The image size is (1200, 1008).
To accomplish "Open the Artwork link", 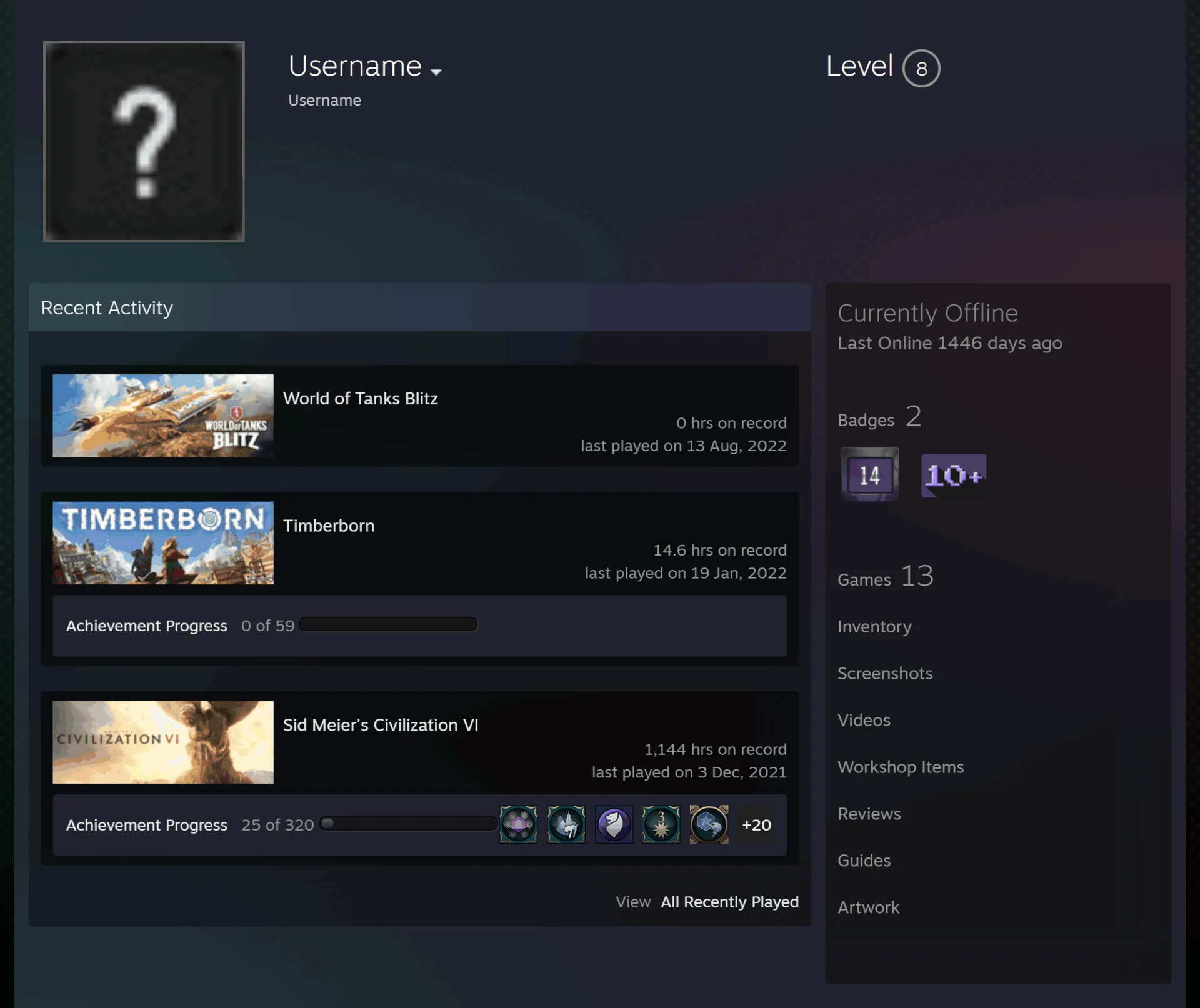I will tap(869, 907).
